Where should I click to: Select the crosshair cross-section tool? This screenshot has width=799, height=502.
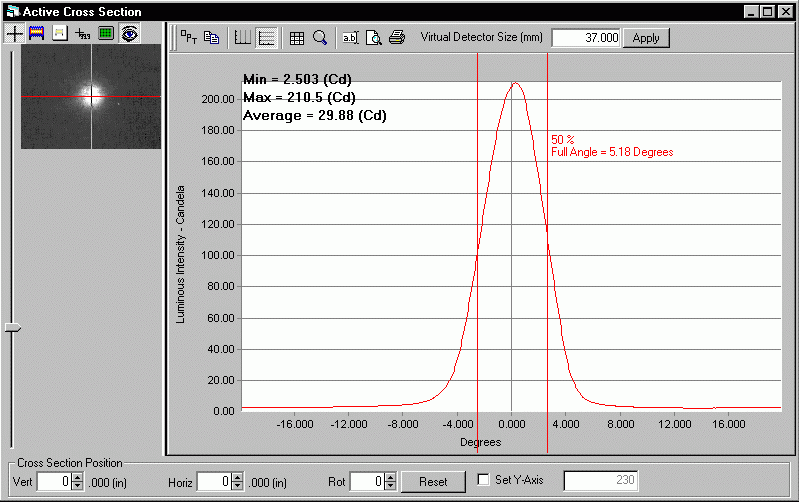tap(14, 34)
